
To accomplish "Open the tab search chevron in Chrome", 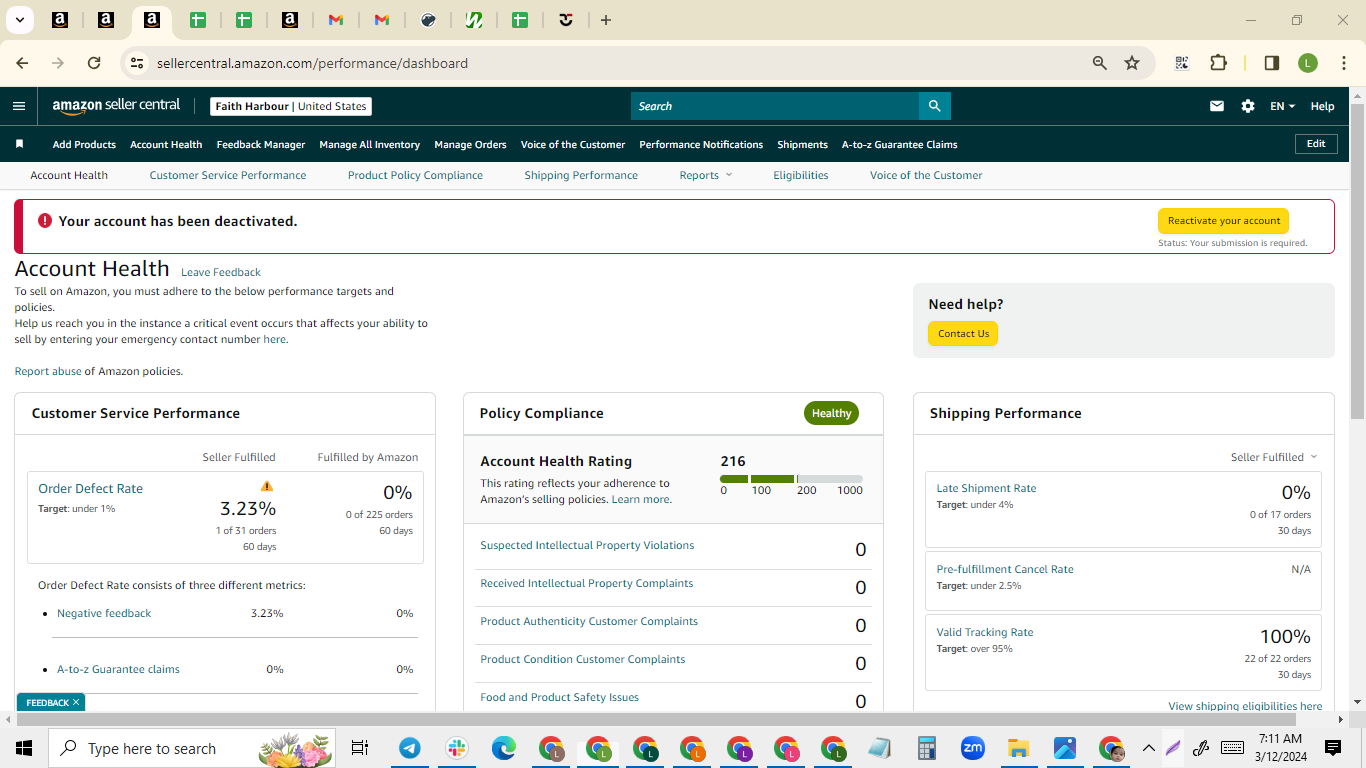I will [19, 20].
